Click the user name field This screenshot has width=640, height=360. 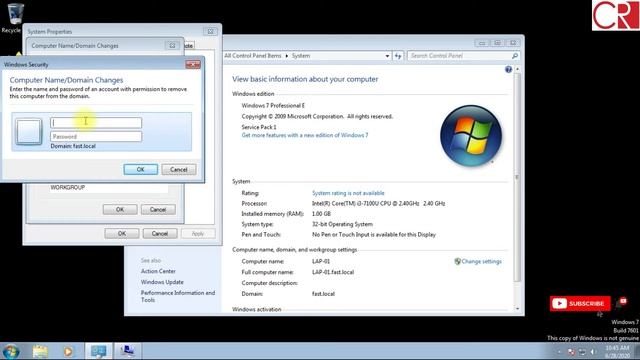tap(96, 122)
